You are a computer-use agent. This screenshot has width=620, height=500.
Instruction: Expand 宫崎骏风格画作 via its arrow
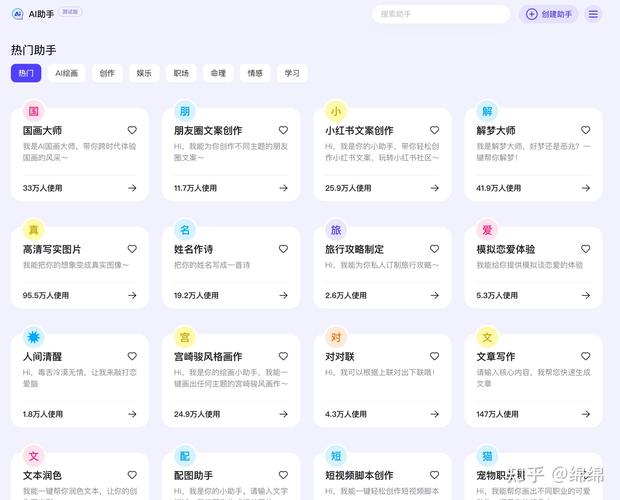(x=283, y=414)
